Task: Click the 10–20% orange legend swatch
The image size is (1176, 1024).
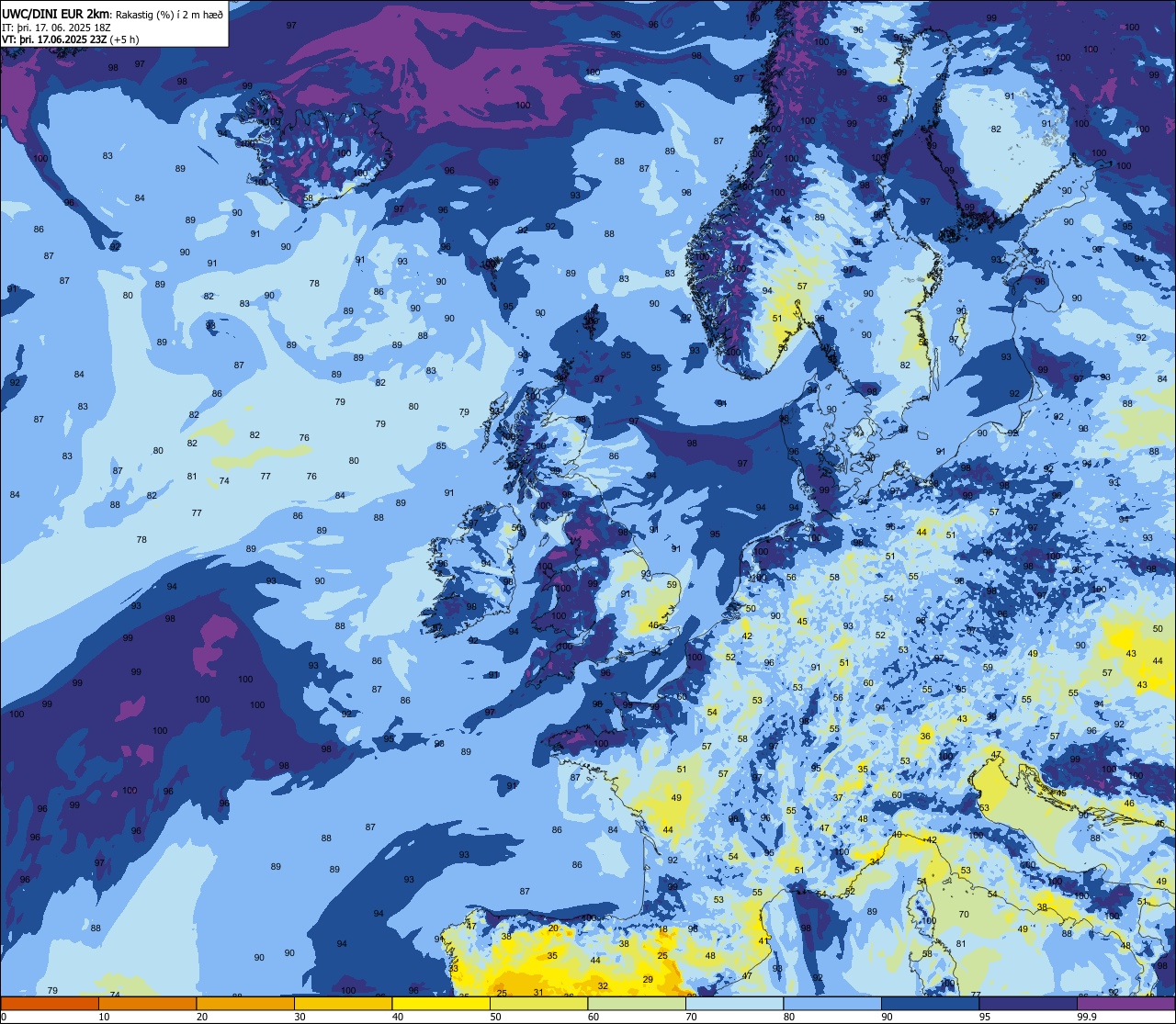Action: (x=147, y=1004)
